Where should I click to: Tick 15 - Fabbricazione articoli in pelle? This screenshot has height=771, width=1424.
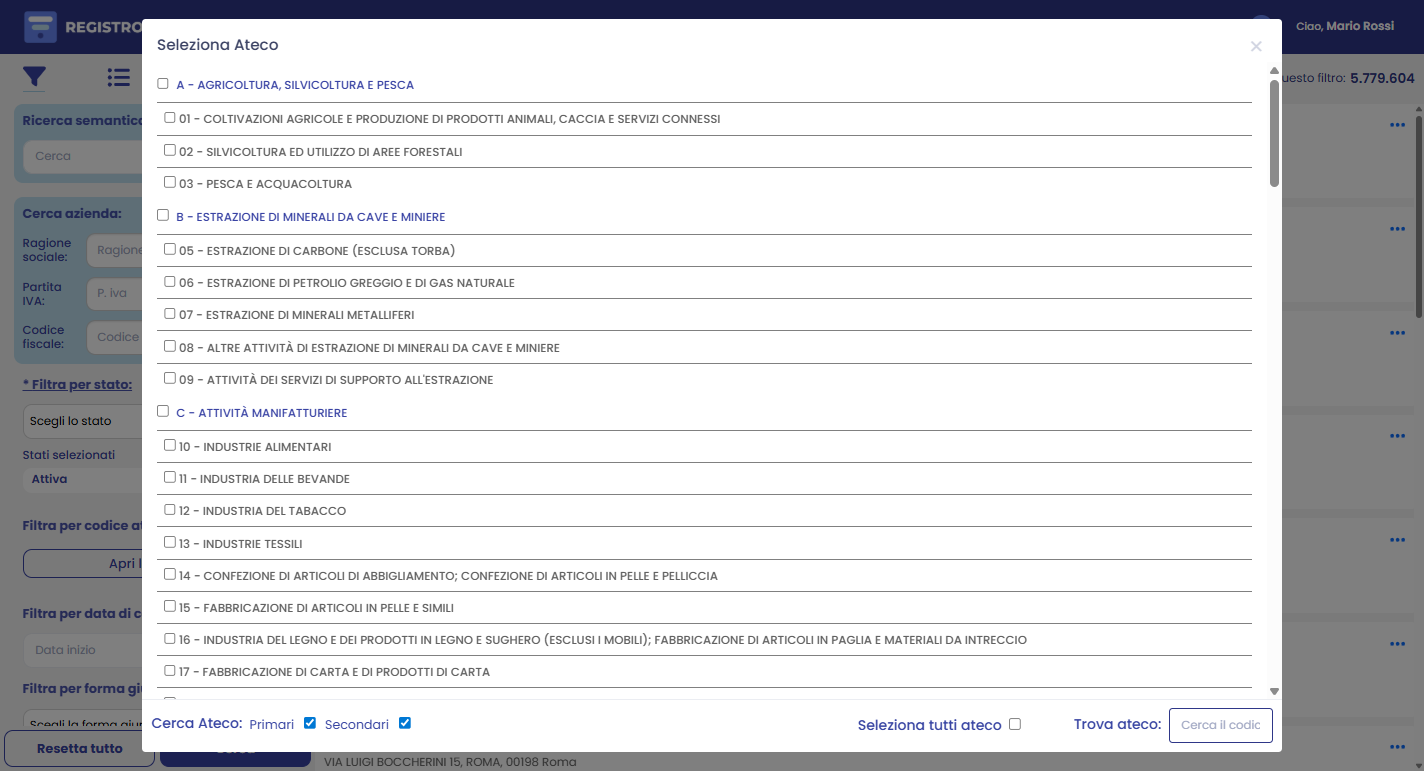pyautogui.click(x=170, y=607)
